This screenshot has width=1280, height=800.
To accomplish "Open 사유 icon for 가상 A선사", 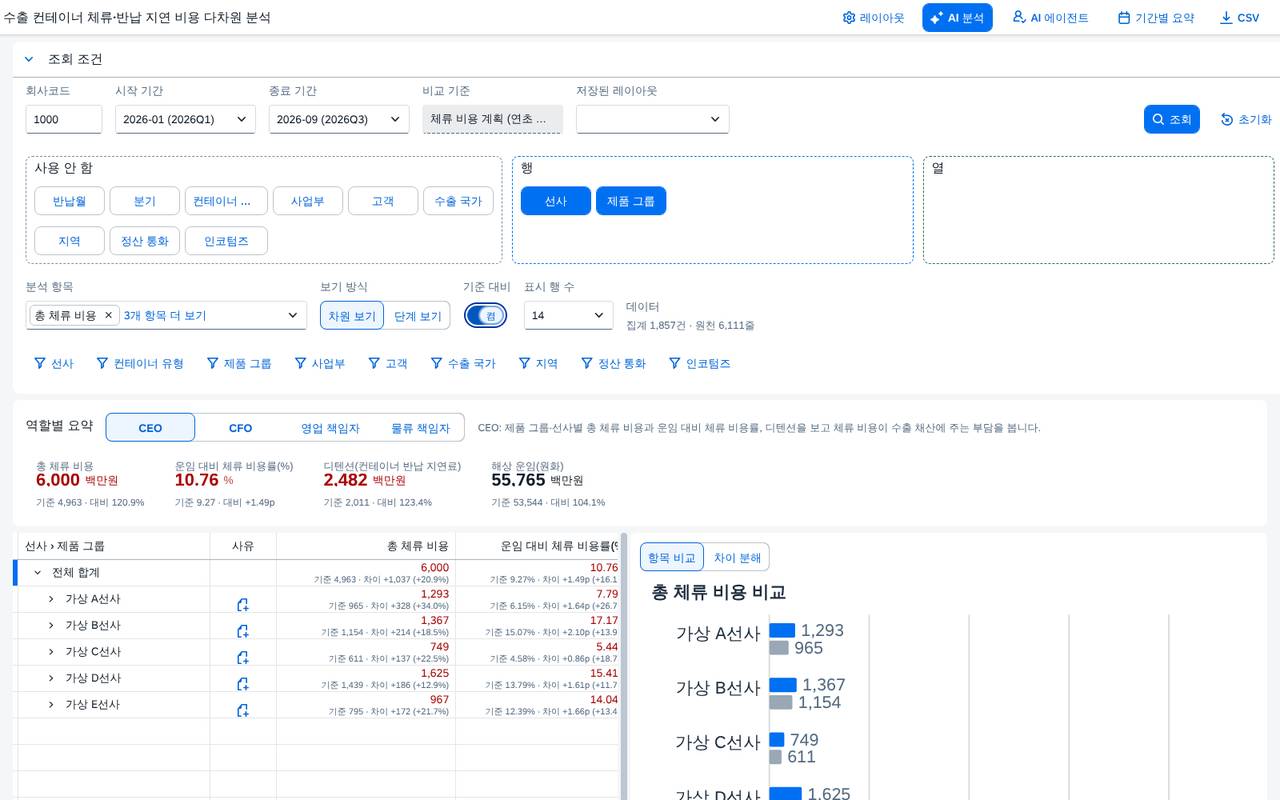I will (242, 605).
